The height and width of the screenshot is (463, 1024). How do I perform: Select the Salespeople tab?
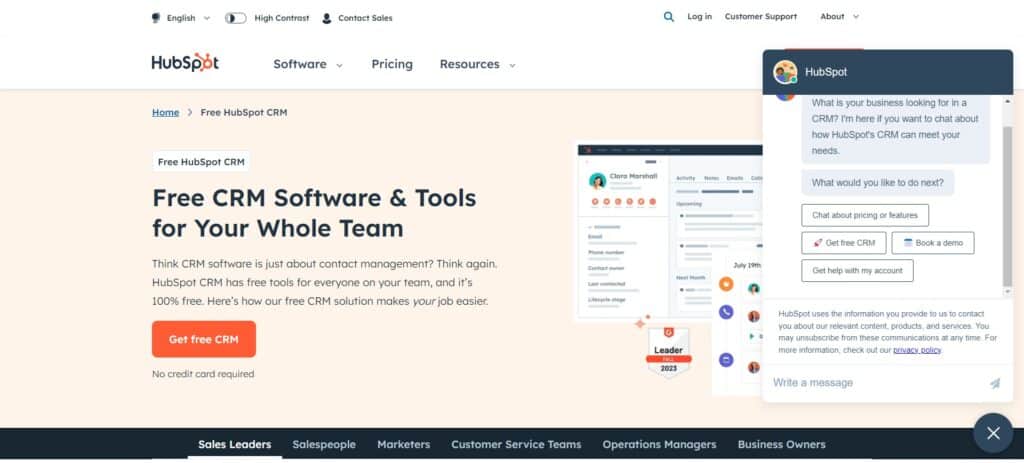tap(324, 445)
